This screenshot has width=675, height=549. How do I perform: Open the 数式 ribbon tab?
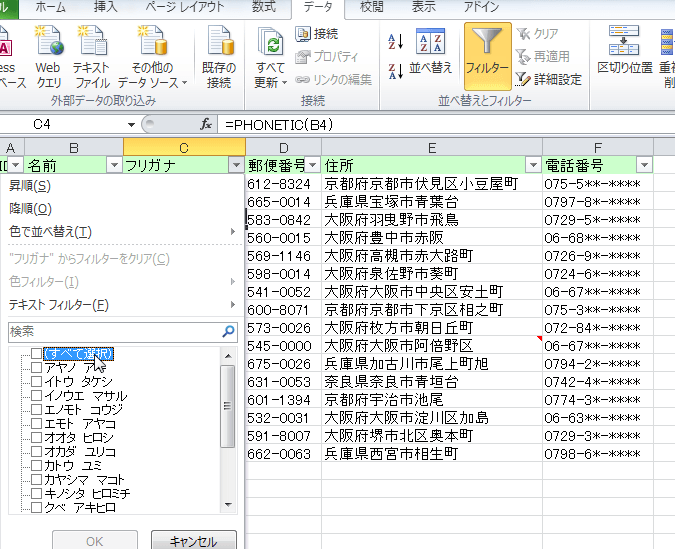pyautogui.click(x=263, y=7)
